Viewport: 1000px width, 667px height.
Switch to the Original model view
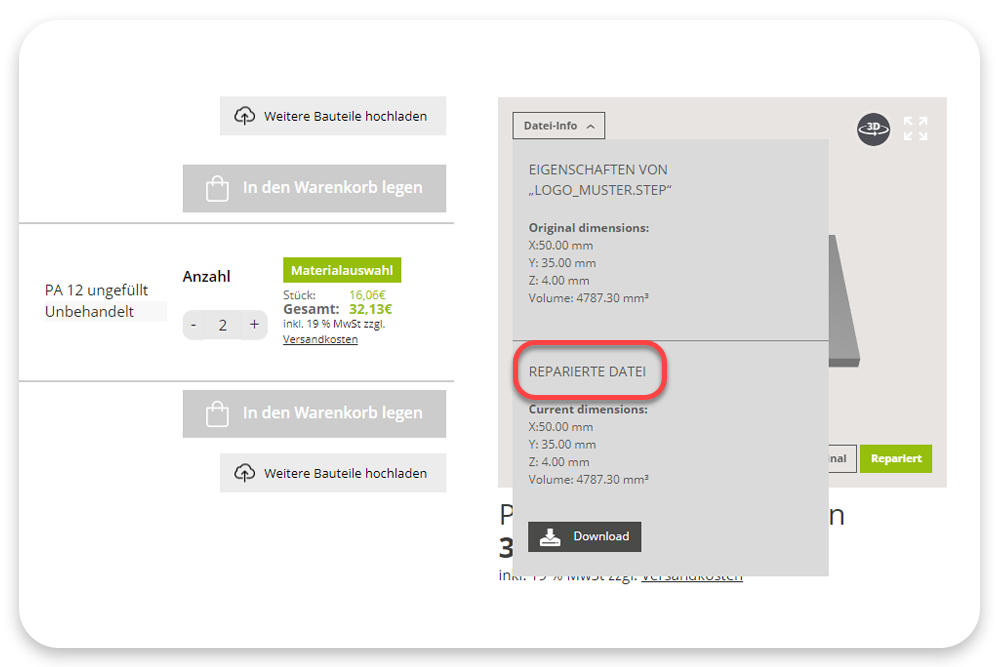[x=843, y=458]
